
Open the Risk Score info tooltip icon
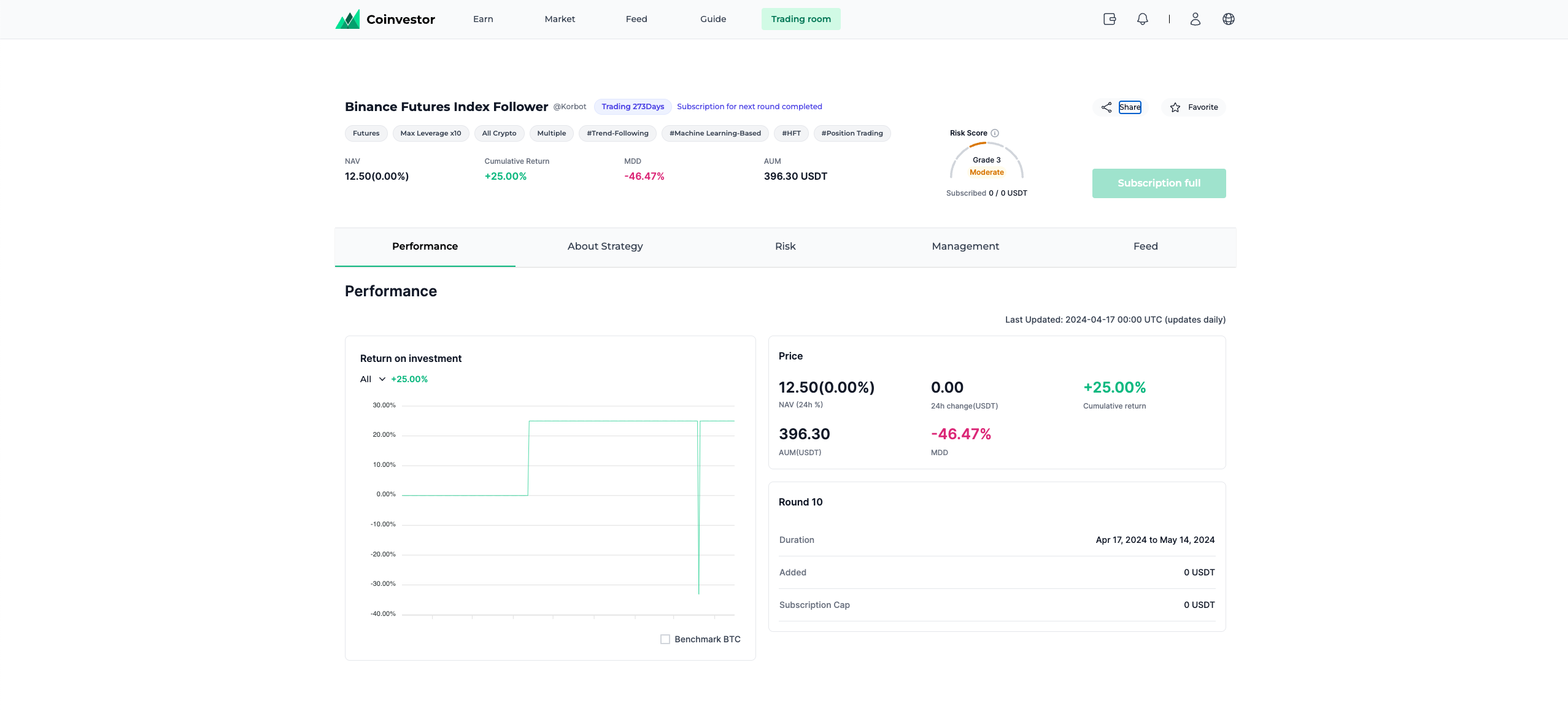(994, 133)
